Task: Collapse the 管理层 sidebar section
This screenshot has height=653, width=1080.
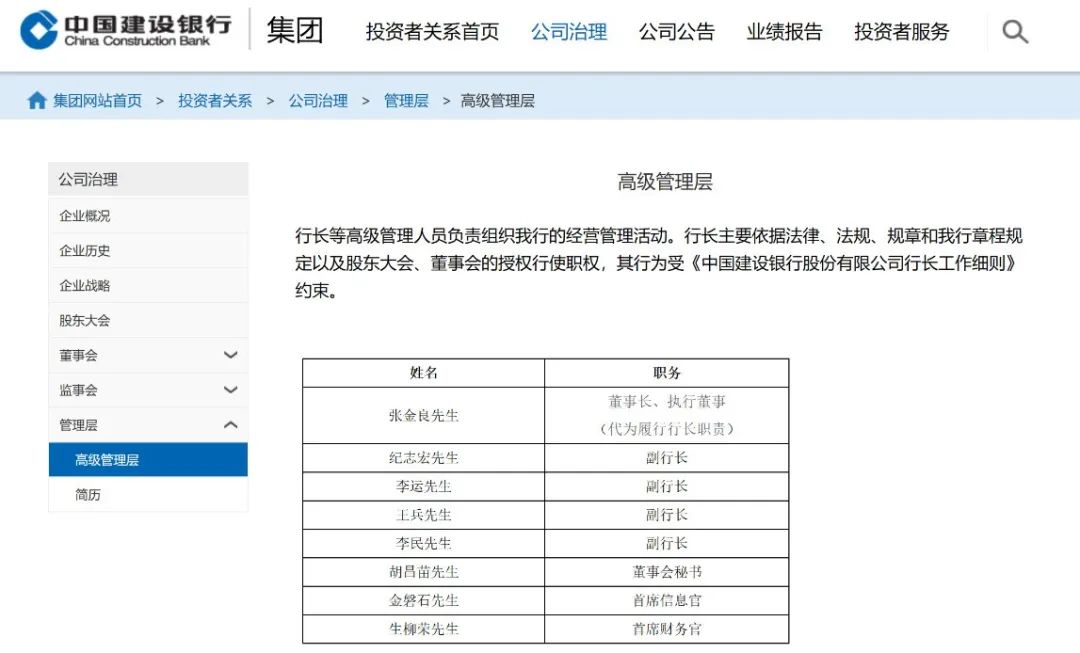Action: point(230,425)
